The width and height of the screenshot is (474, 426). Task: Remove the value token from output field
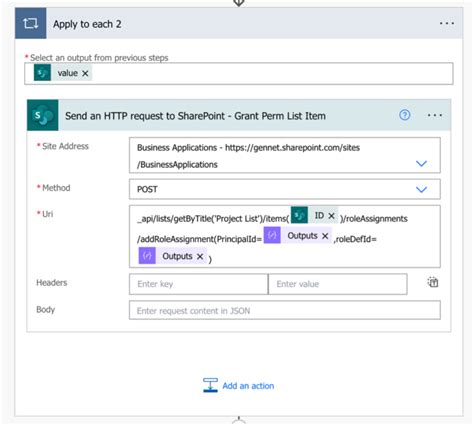85,73
